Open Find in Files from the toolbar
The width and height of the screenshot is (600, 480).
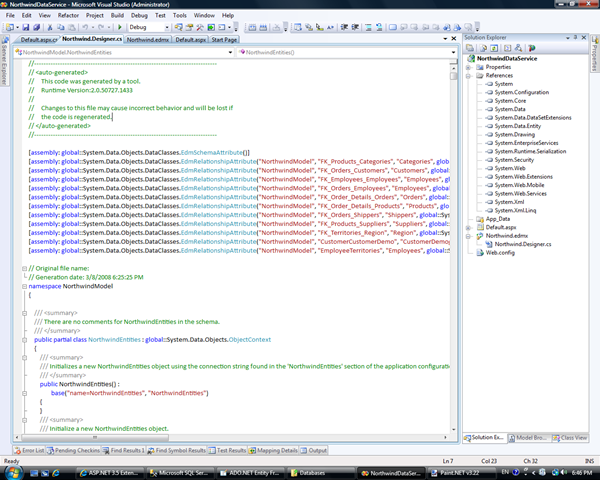[x=178, y=27]
